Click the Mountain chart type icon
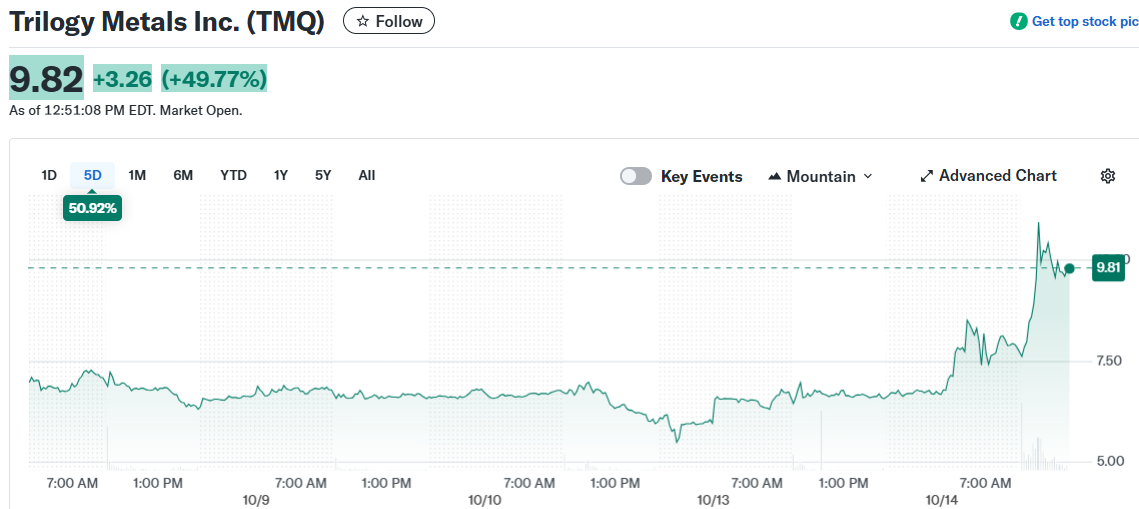 (774, 176)
